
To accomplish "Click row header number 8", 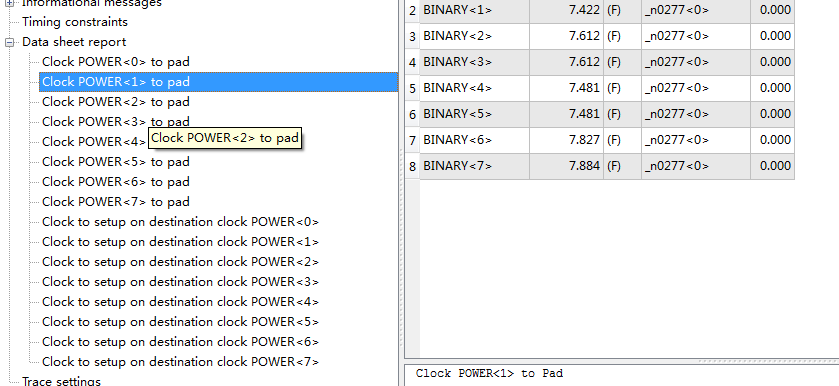I will (412, 166).
